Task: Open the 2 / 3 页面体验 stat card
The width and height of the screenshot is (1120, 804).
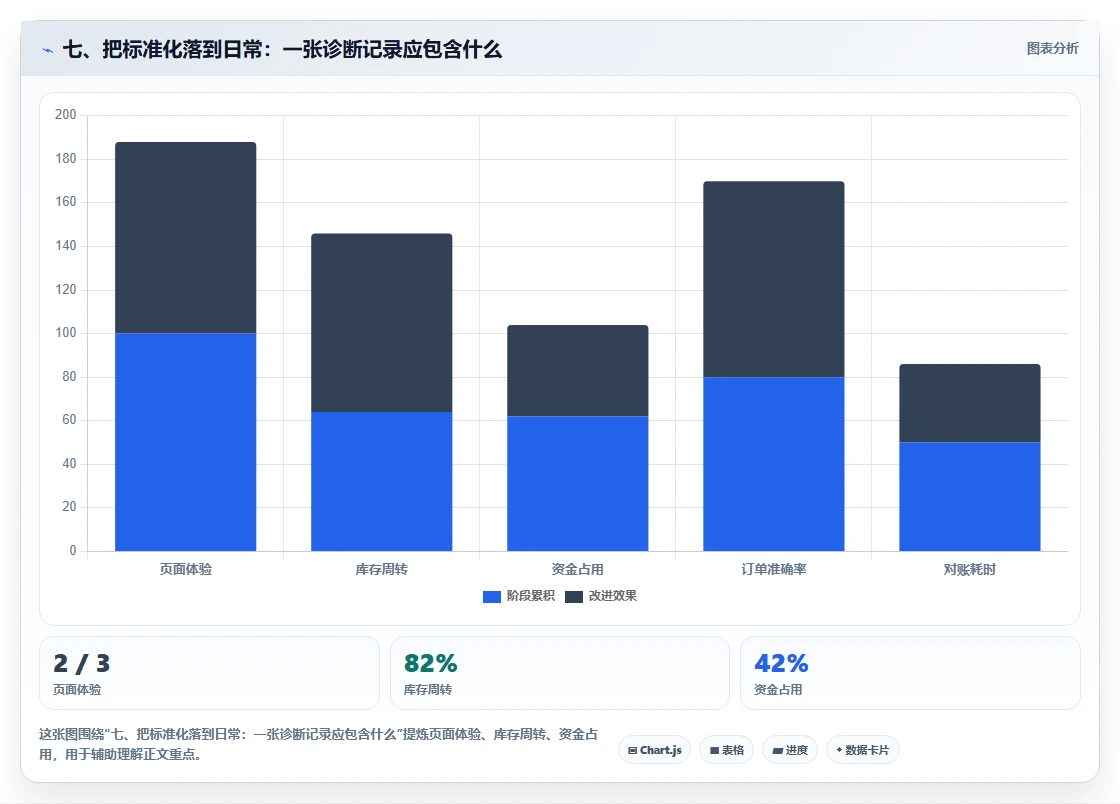Action: pos(209,673)
